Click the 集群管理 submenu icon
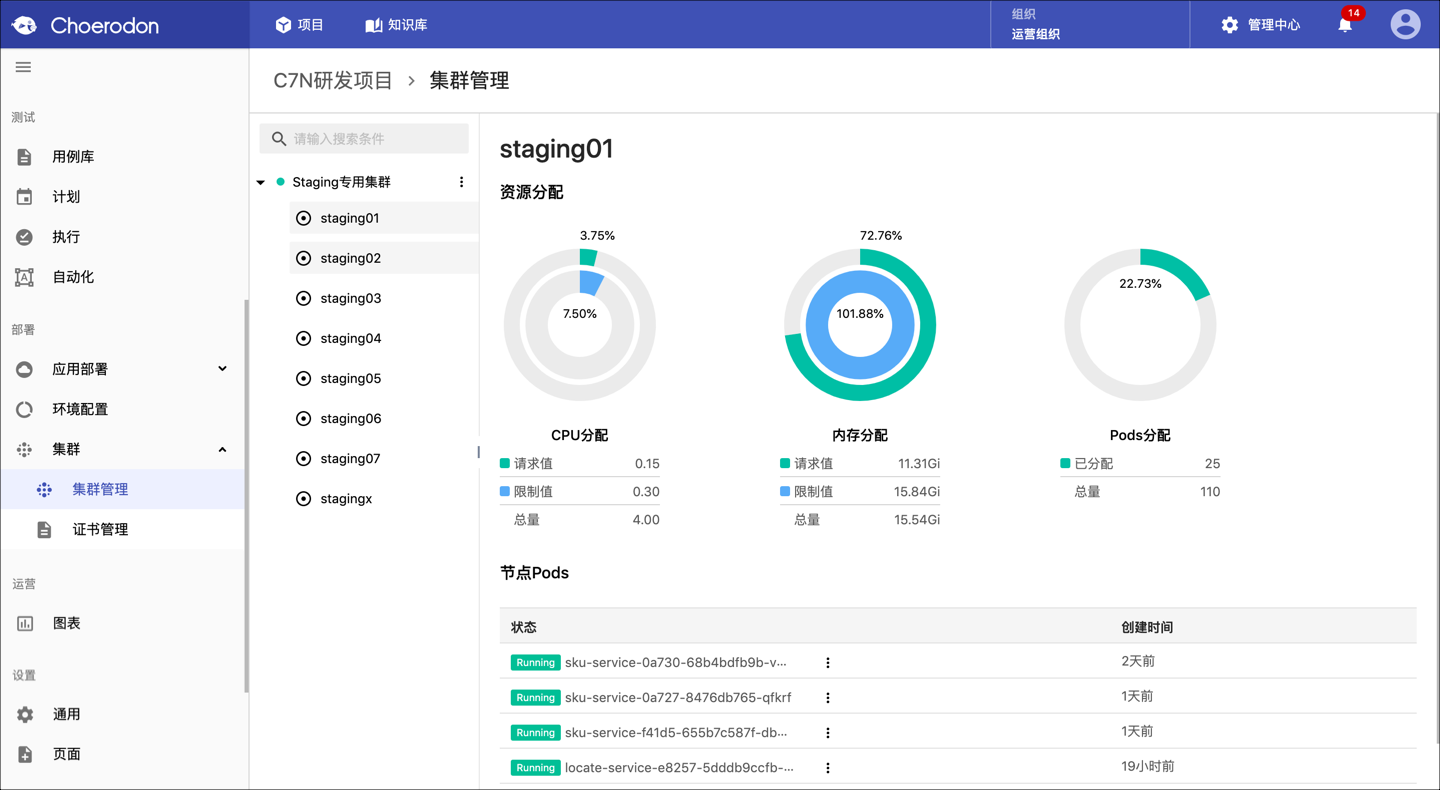This screenshot has height=790, width=1440. [x=45, y=489]
